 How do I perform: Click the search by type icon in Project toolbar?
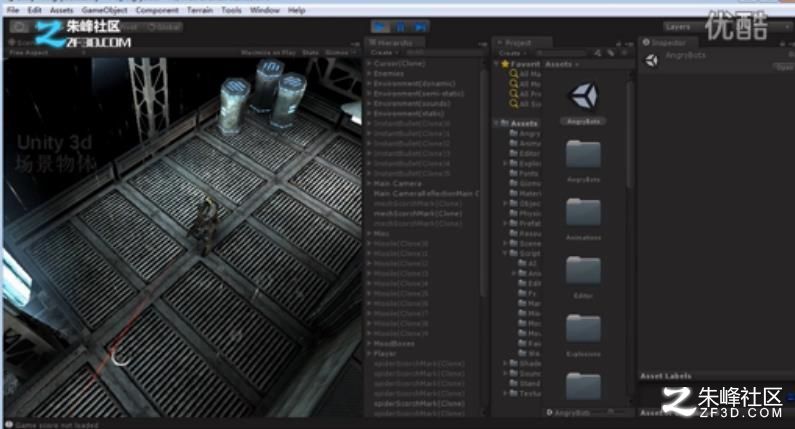tap(599, 53)
